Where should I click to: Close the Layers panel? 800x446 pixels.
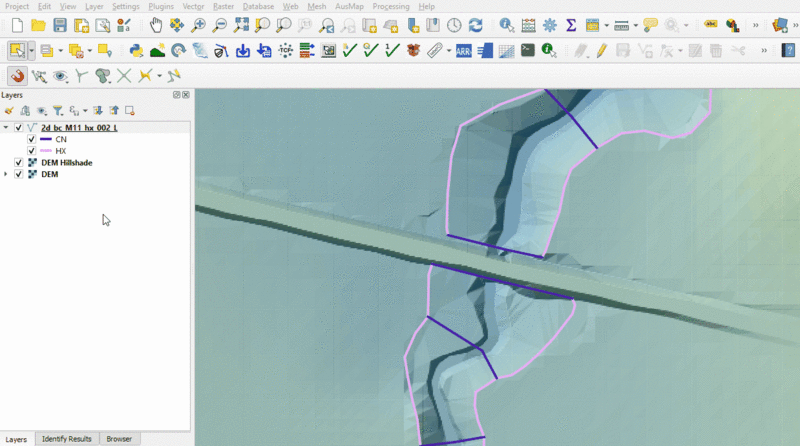tap(186, 95)
